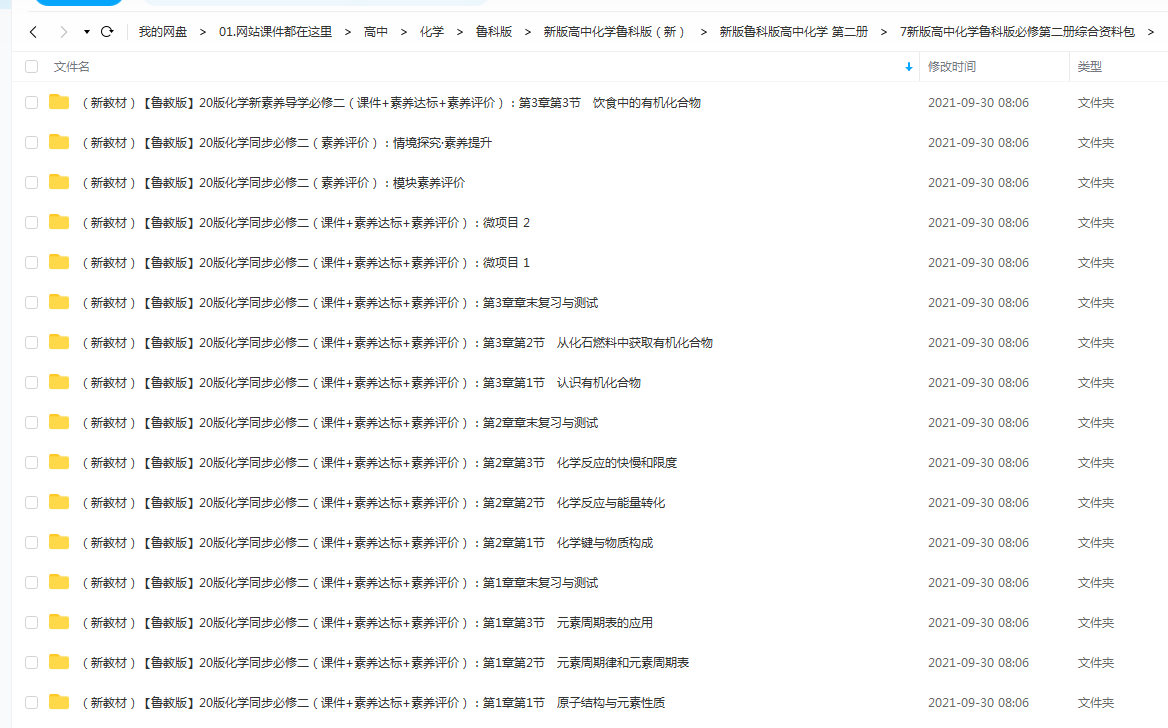Click folder icon for 情境探究·素养提升

(59, 142)
